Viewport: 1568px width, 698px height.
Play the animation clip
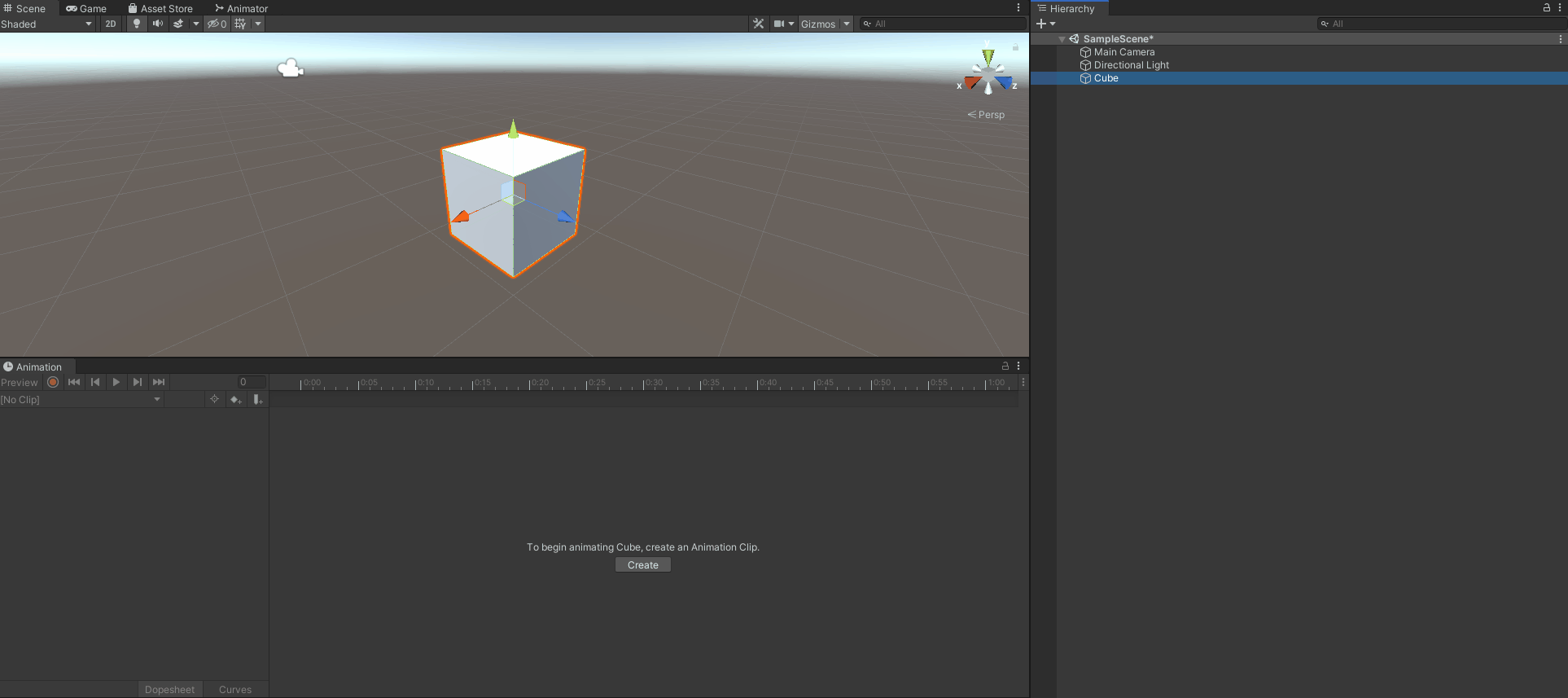coord(116,382)
